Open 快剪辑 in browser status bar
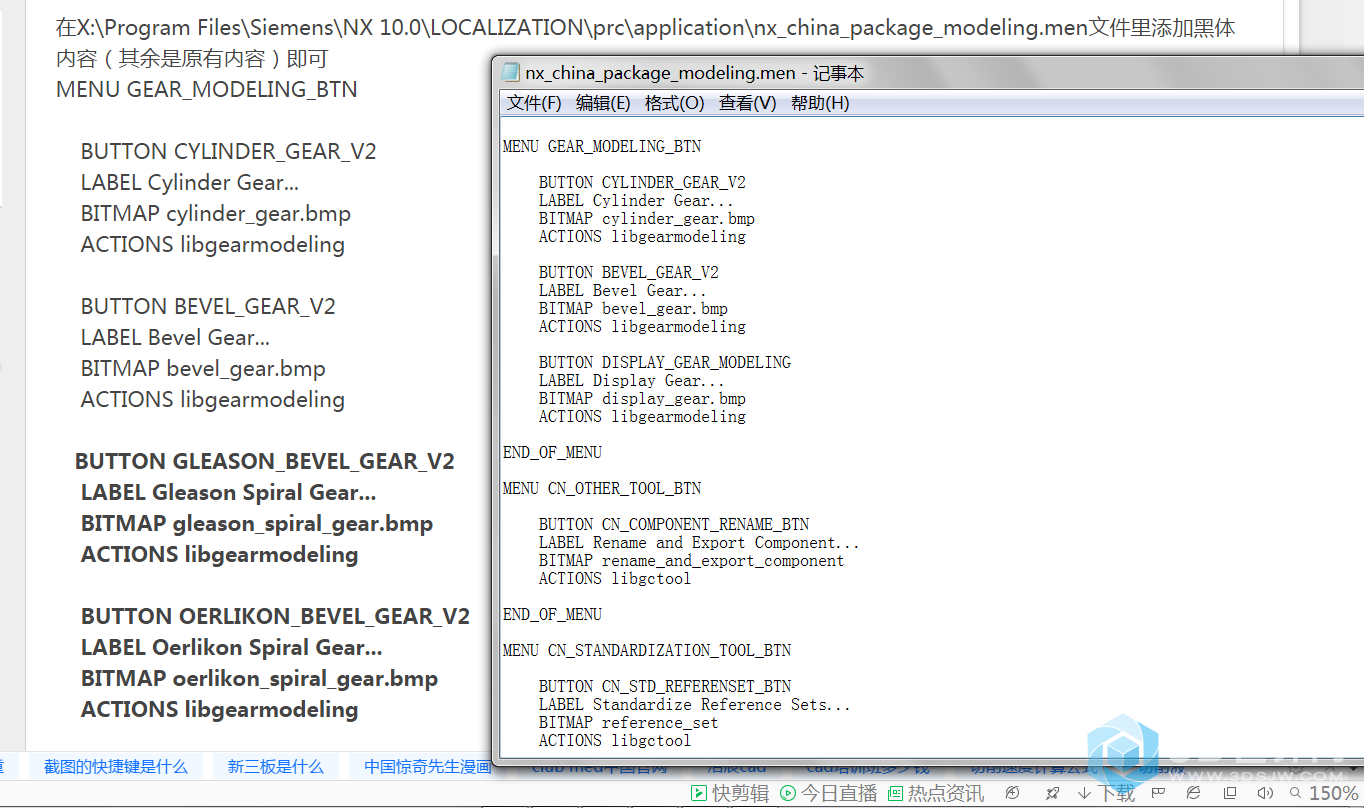 (731, 794)
